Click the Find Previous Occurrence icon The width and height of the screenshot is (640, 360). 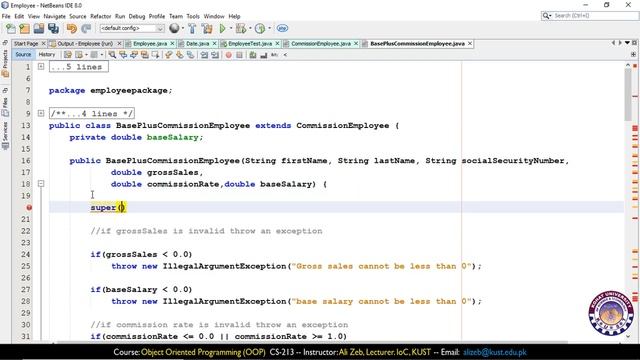123,54
